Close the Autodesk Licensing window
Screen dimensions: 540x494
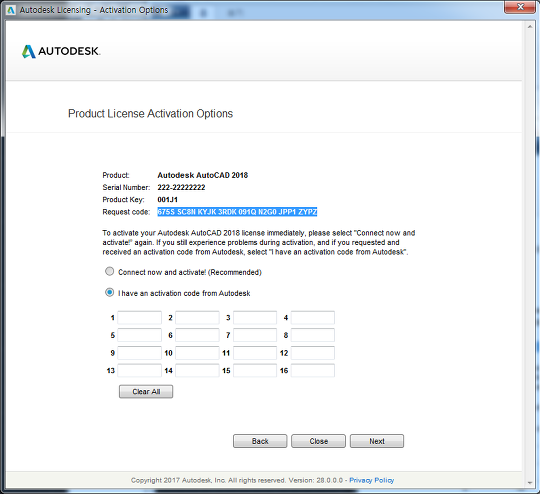coord(520,7)
